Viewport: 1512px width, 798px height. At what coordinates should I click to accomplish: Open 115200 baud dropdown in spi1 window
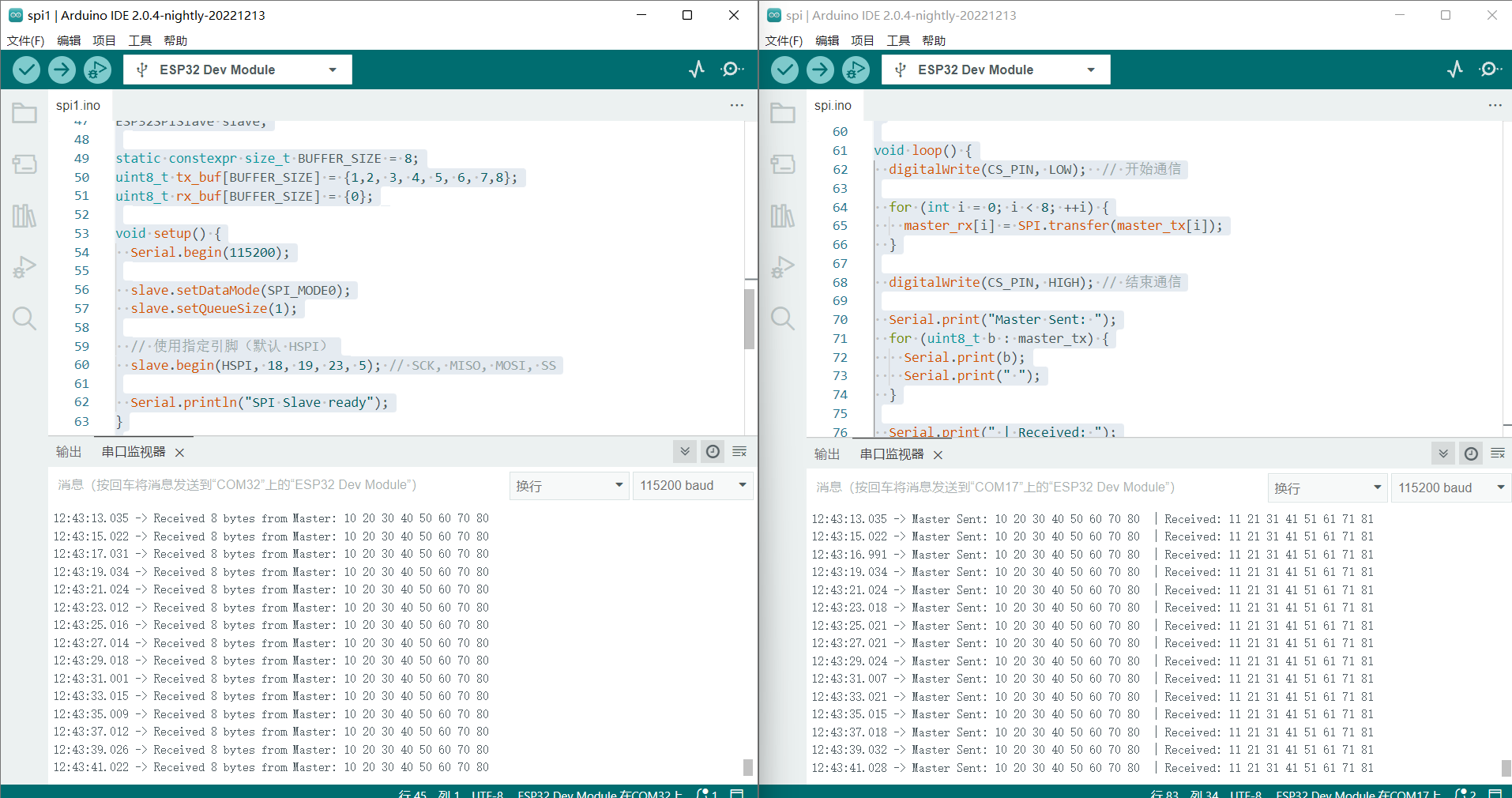[x=693, y=485]
